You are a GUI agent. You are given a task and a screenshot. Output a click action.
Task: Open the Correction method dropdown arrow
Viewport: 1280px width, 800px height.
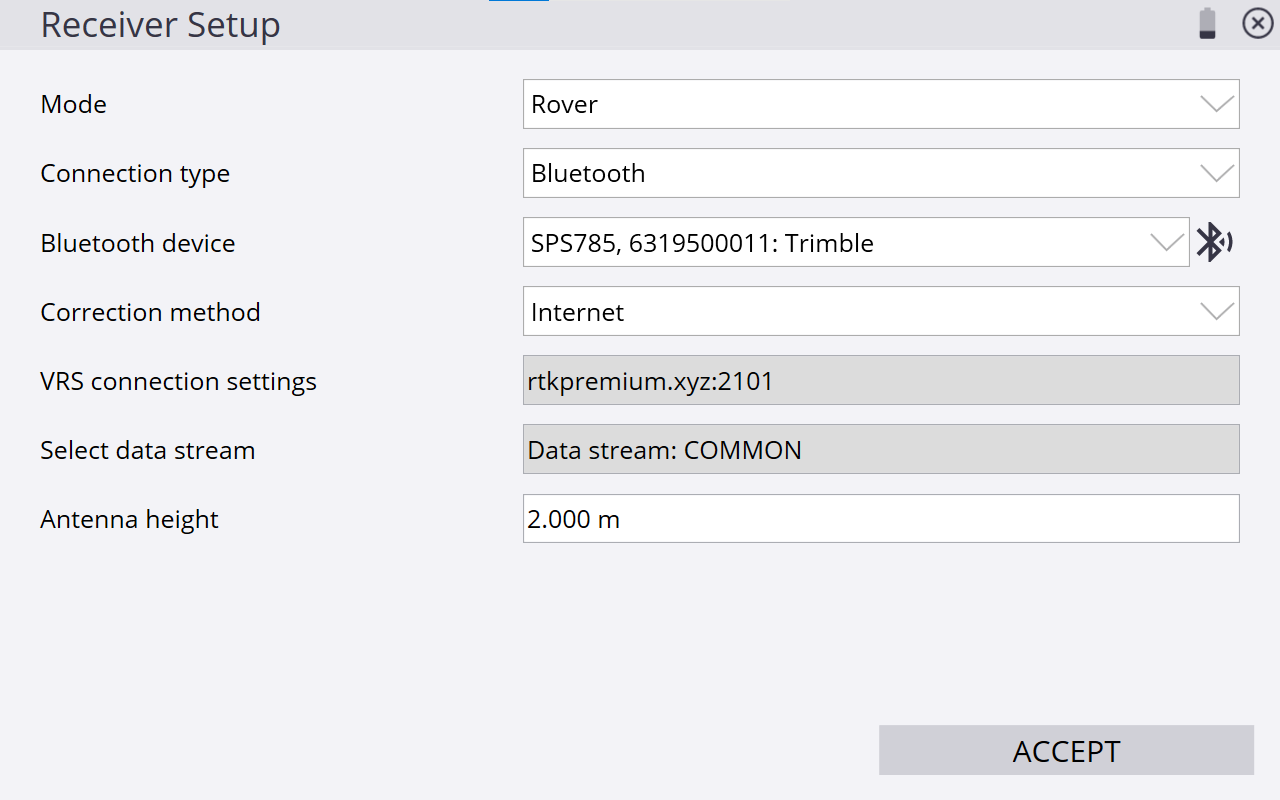1217,312
